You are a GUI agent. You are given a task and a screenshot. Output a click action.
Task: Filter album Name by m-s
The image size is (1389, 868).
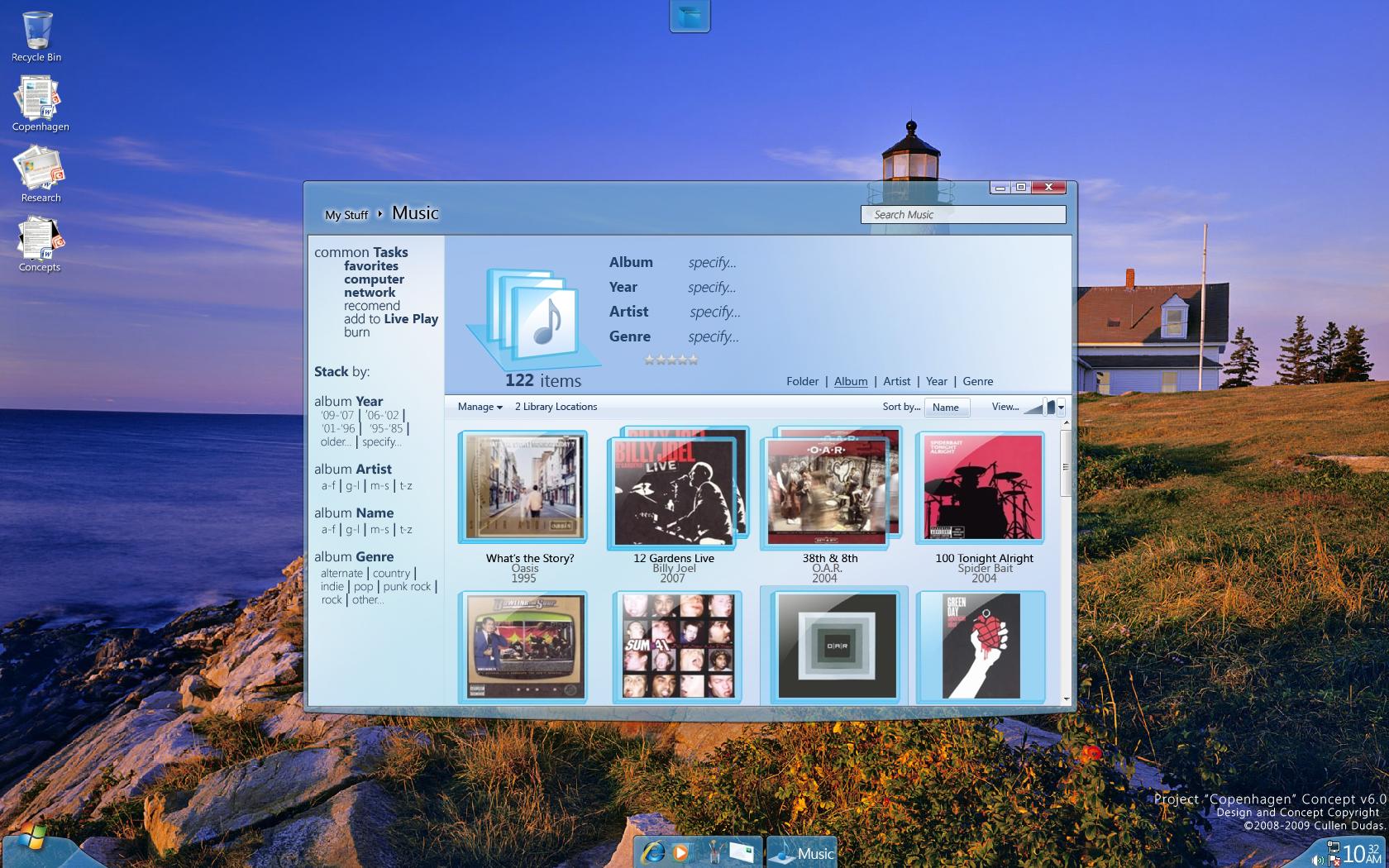pos(379,530)
